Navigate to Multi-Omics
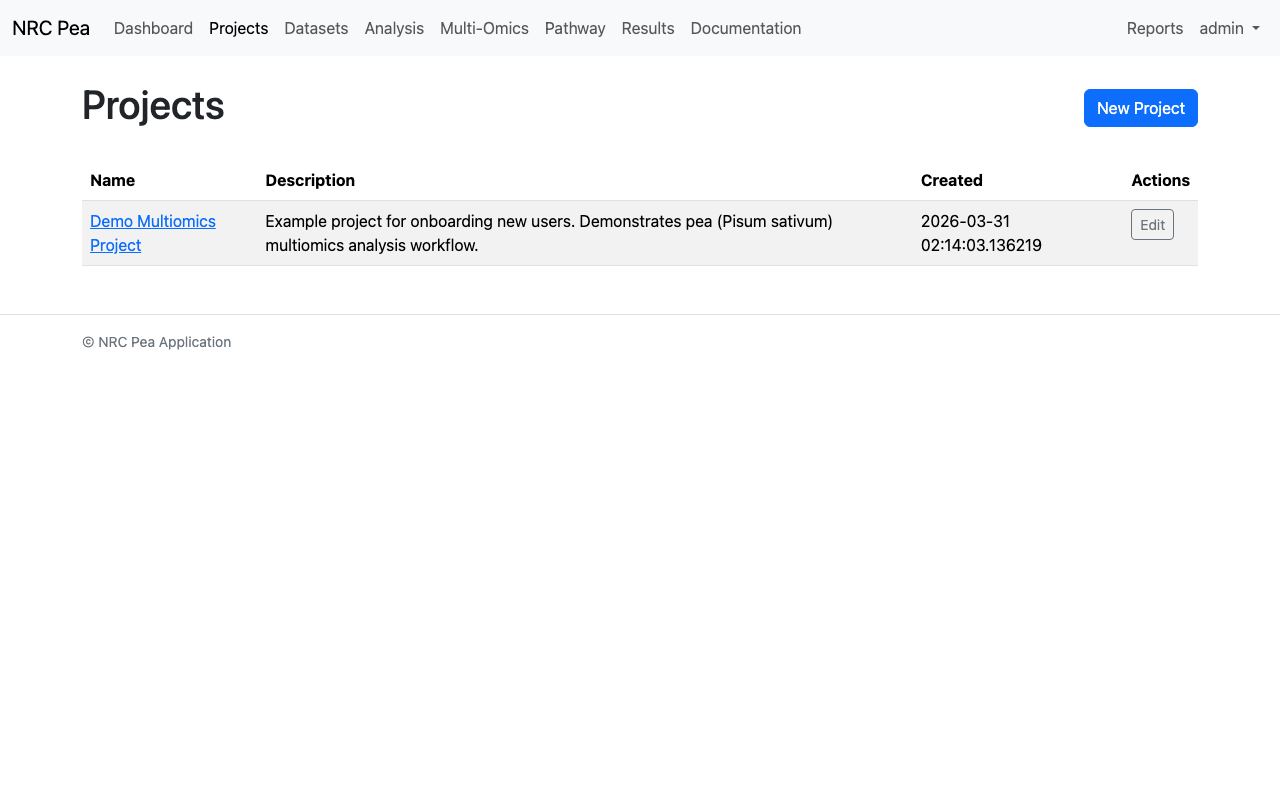Viewport: 1280px width, 800px height. tap(484, 28)
